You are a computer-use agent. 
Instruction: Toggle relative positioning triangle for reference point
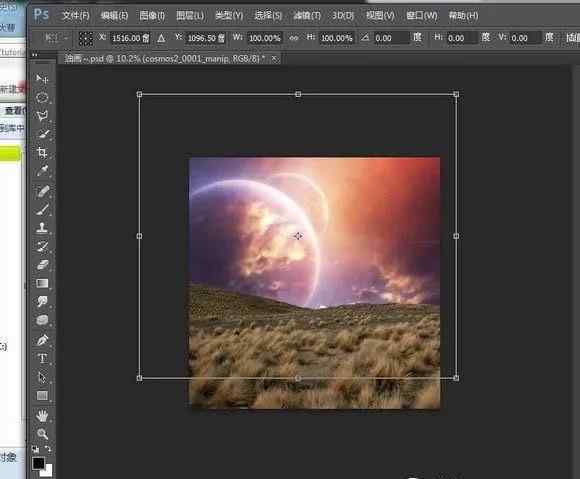161,38
